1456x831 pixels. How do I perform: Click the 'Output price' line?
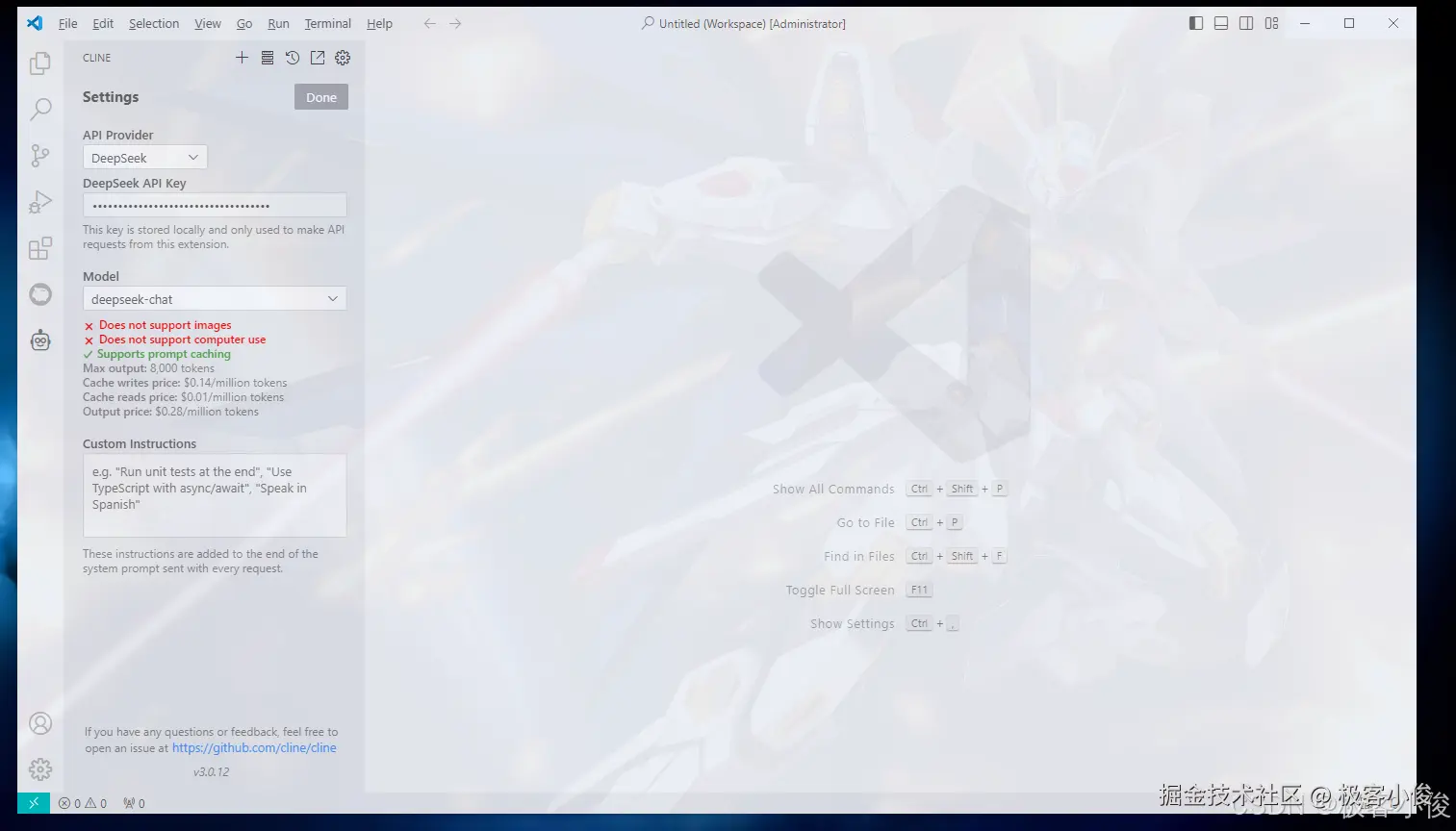[x=170, y=412]
